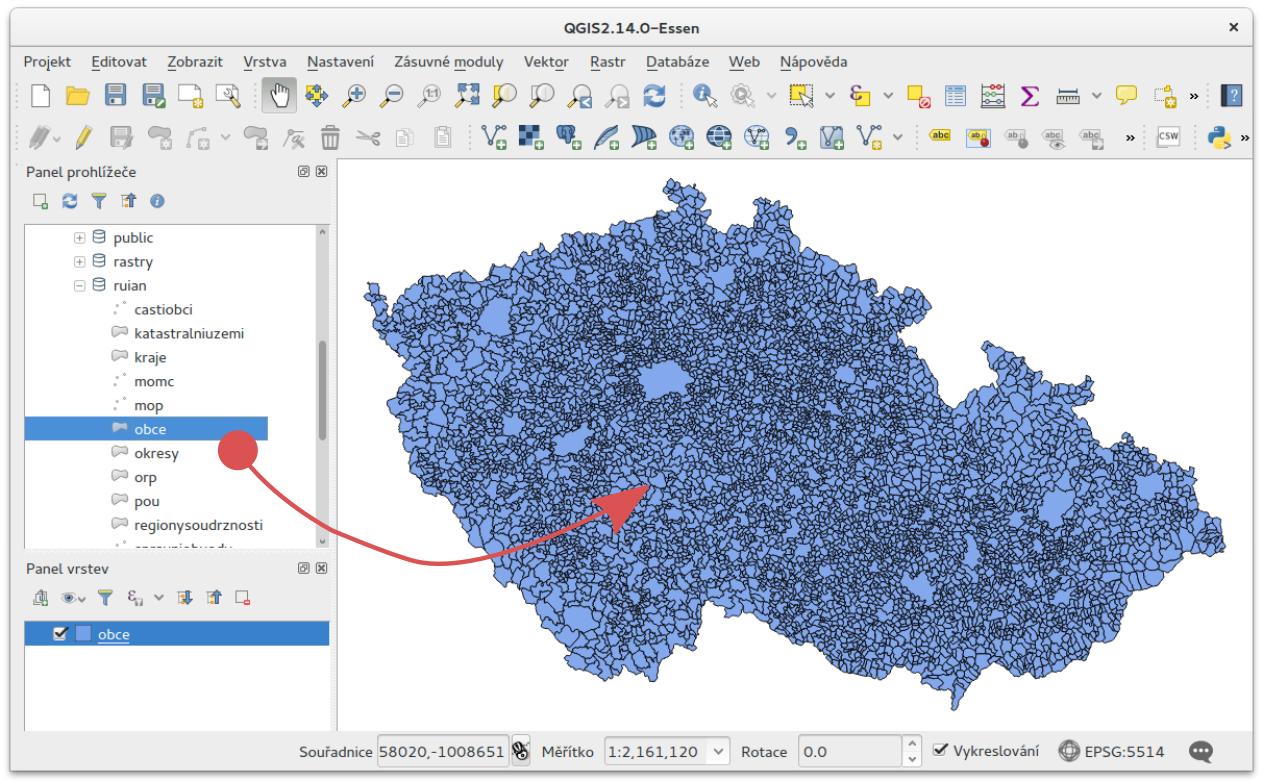Expand the rastry schema node
This screenshot has width=1263, height=781.
(79, 262)
